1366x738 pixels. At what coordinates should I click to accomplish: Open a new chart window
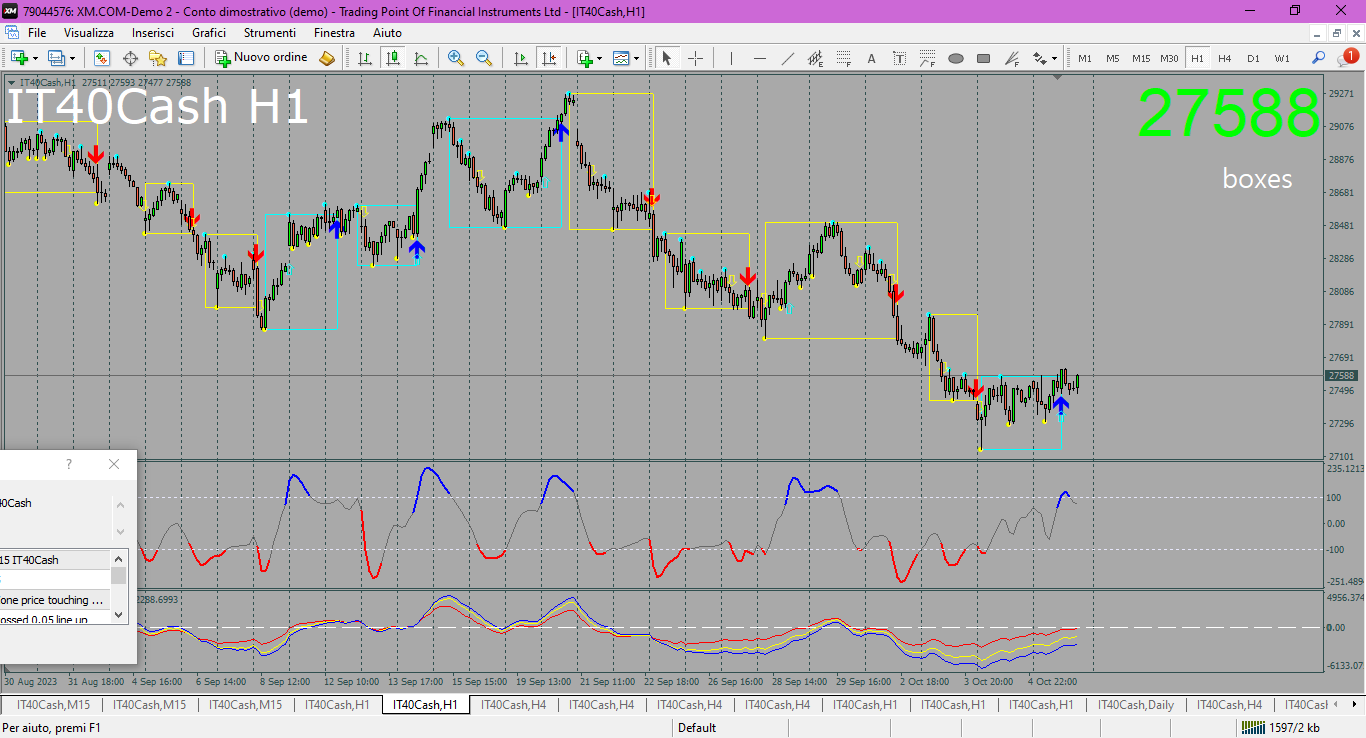pos(18,58)
